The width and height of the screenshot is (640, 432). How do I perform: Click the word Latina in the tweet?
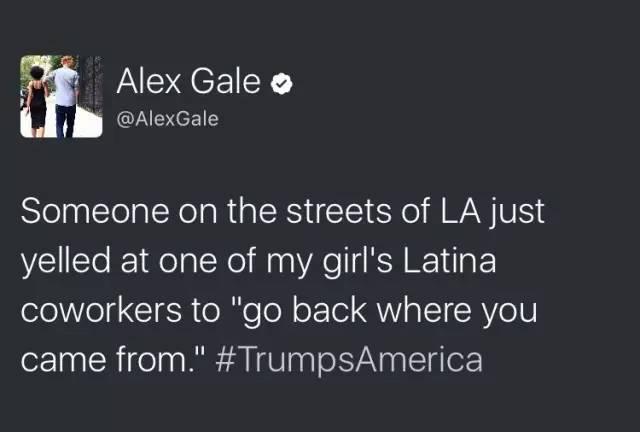click(x=450, y=260)
